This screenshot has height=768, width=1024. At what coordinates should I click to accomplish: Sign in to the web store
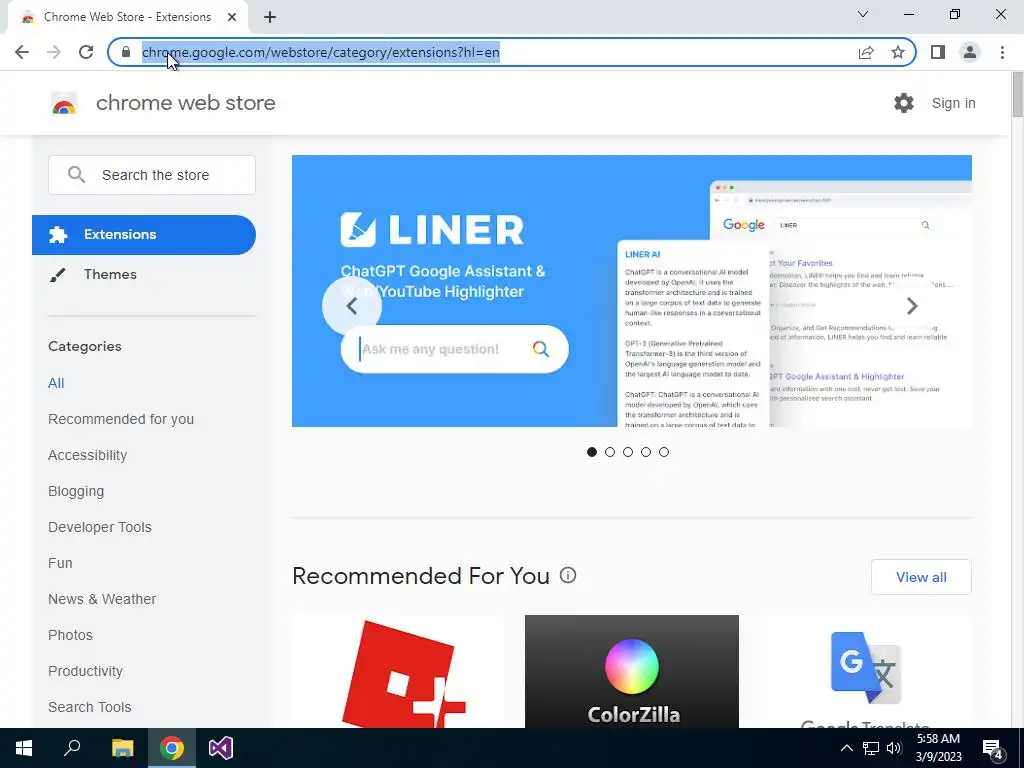(953, 103)
